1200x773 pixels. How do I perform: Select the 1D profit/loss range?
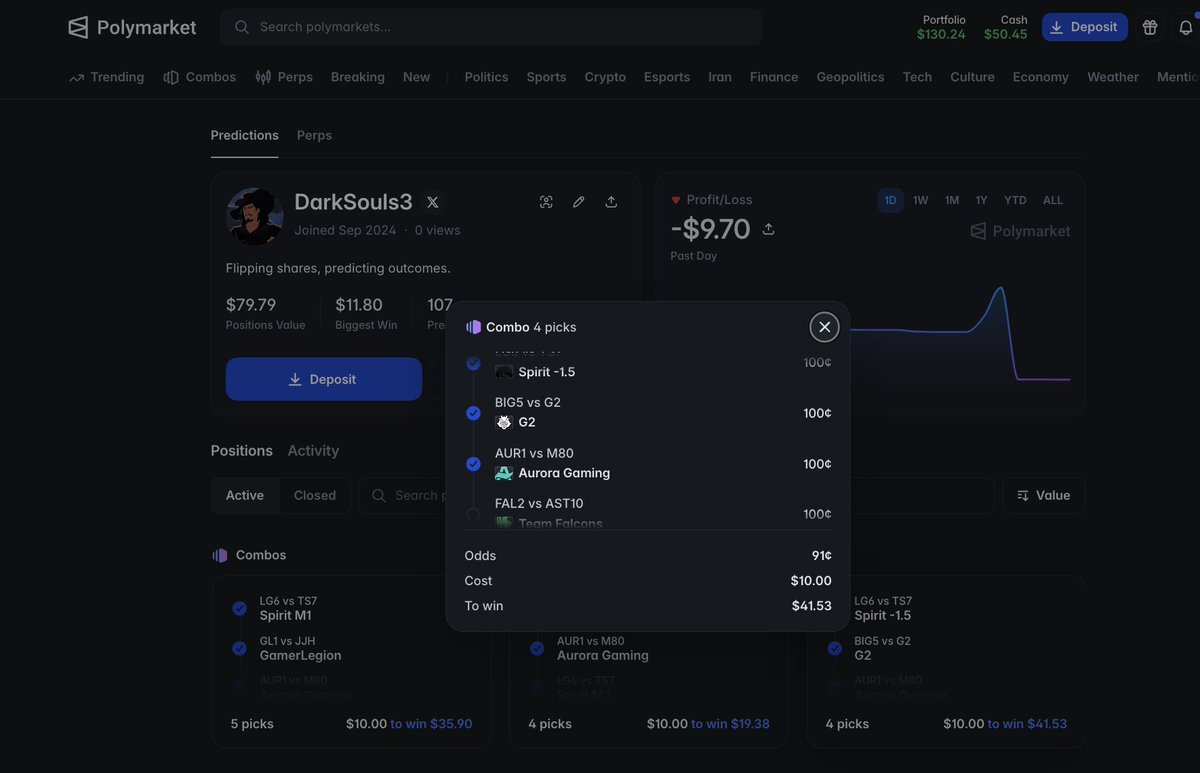[890, 200]
